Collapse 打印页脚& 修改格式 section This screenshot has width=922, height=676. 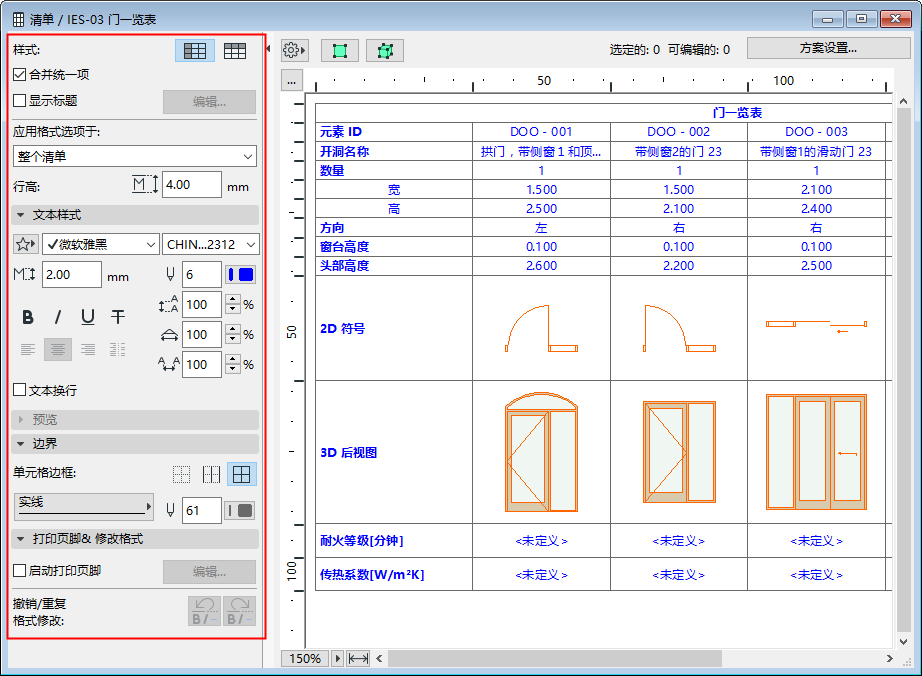click(x=135, y=539)
